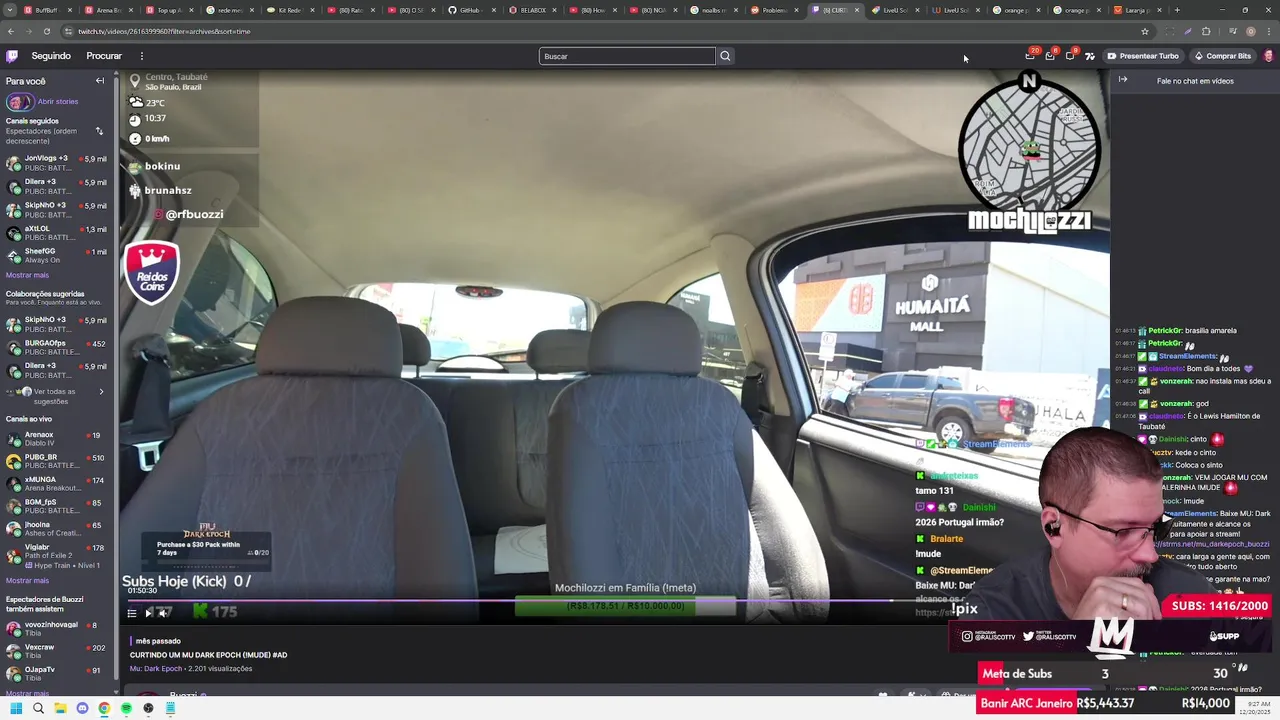Viewport: 1280px width, 720px height.
Task: Open Mu: Dark Epoch category link
Action: 156,668
